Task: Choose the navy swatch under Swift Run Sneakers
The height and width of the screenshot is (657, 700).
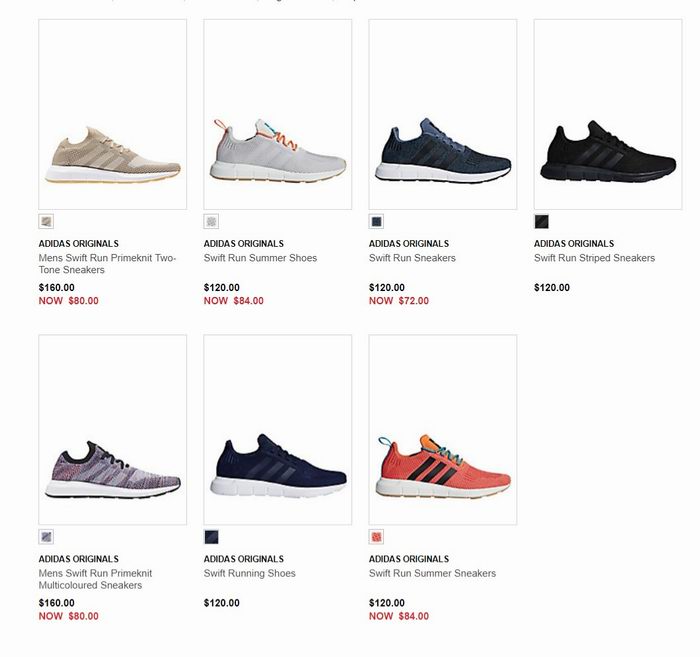Action: pos(376,221)
